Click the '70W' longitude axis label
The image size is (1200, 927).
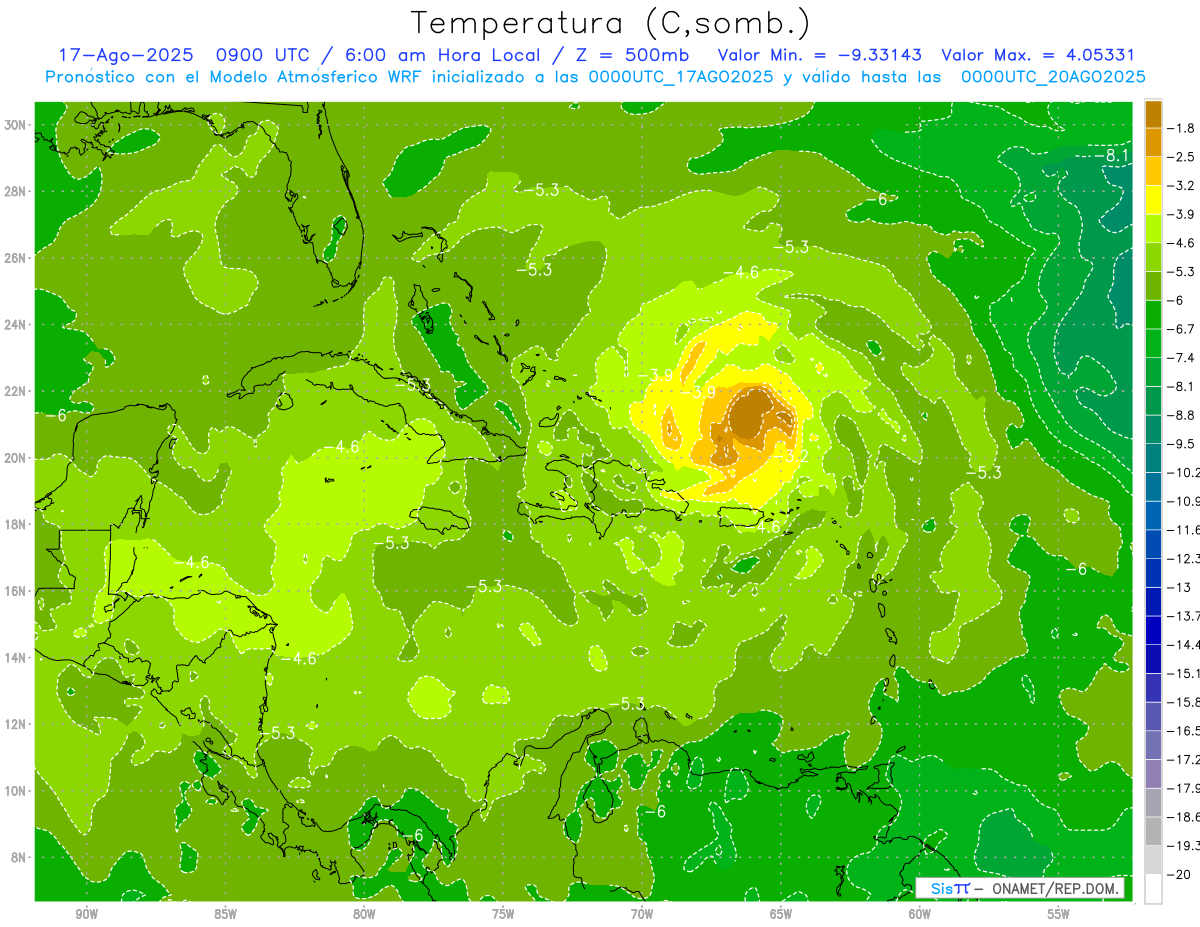642,914
